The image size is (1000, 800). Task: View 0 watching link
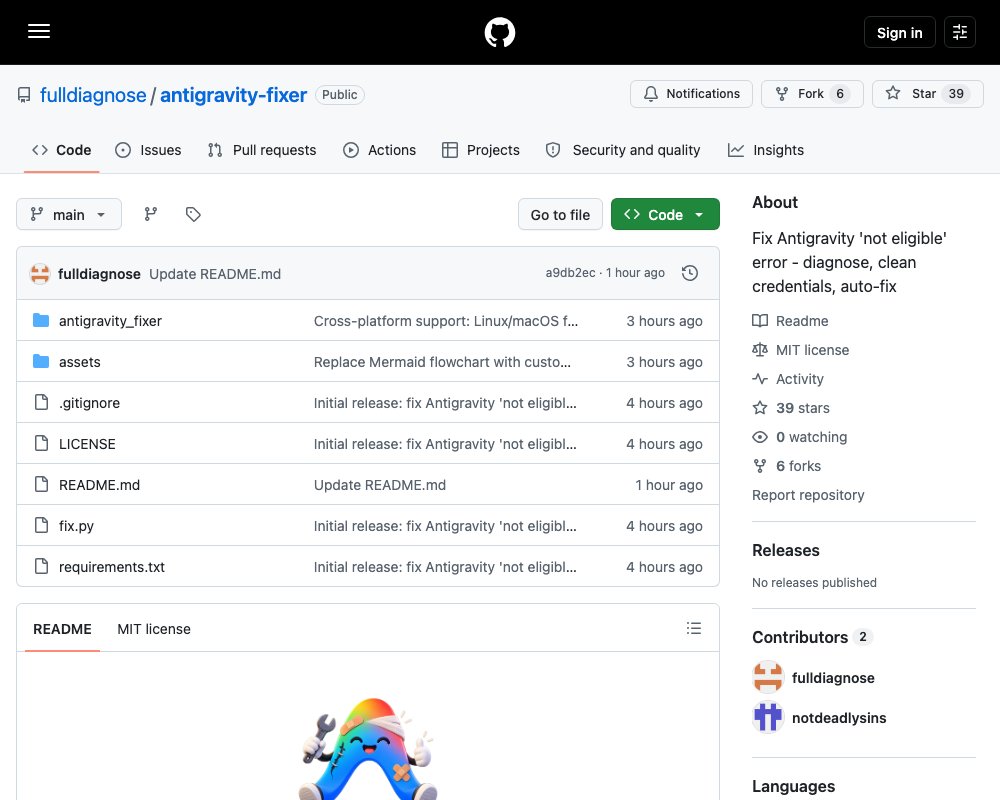click(x=800, y=437)
